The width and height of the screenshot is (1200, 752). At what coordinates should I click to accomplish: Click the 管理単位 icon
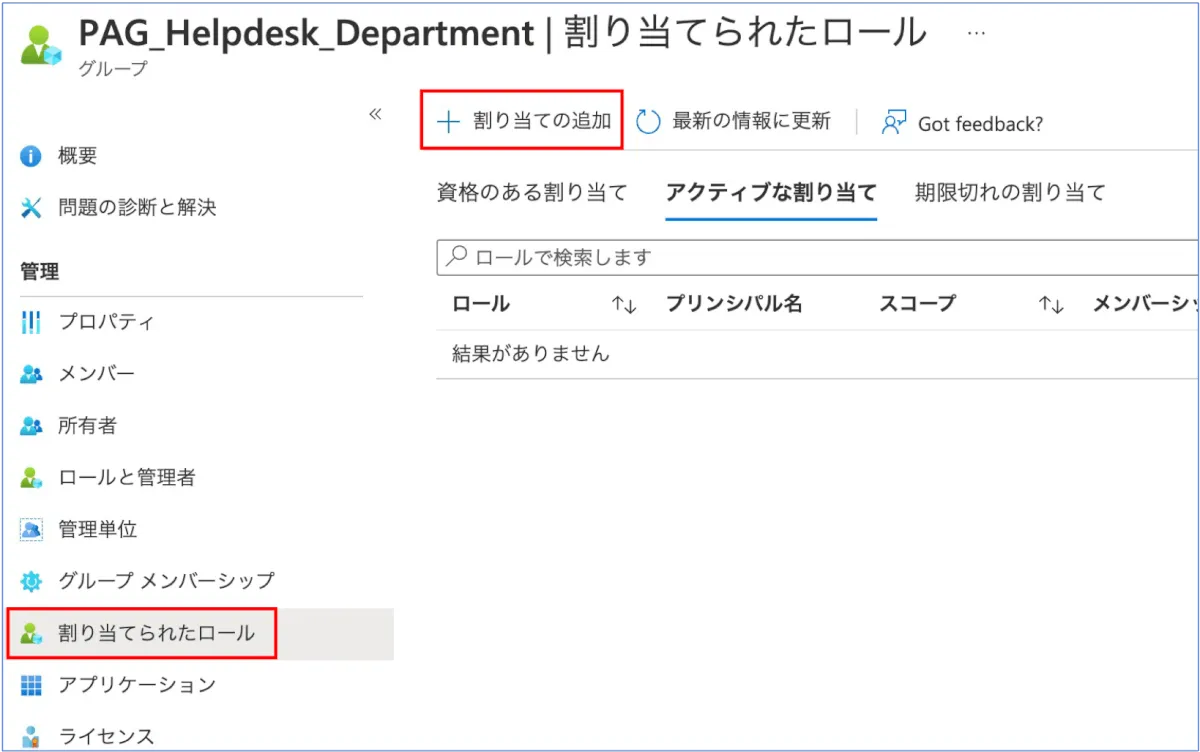click(32, 529)
